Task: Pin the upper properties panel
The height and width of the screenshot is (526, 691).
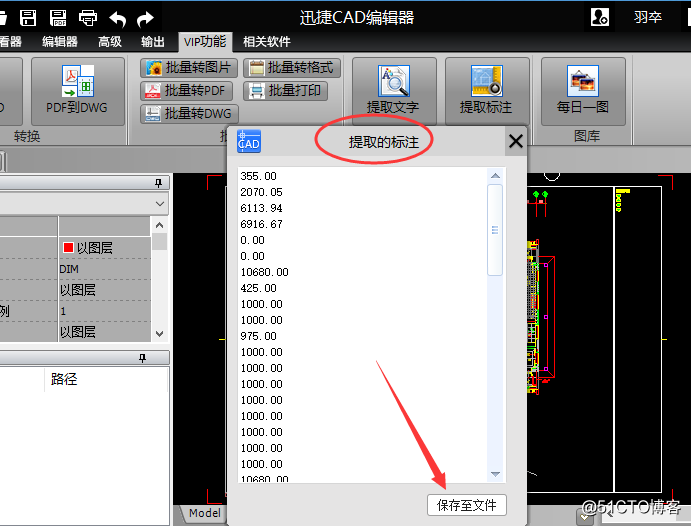Action: (159, 183)
